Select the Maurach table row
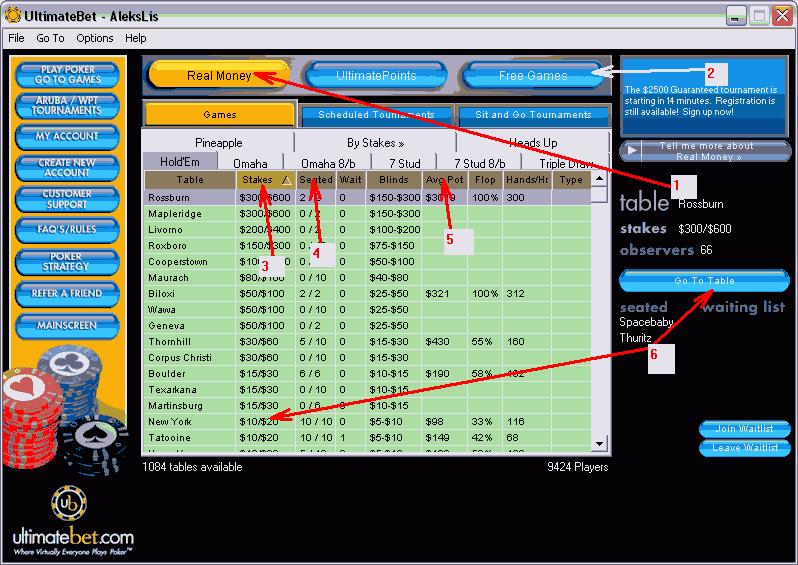The image size is (798, 565). (367, 278)
